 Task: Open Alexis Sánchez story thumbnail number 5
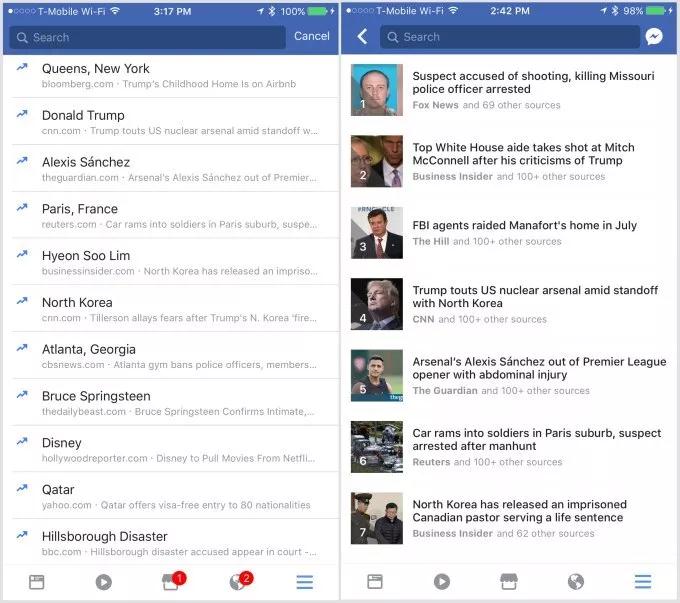click(x=377, y=375)
